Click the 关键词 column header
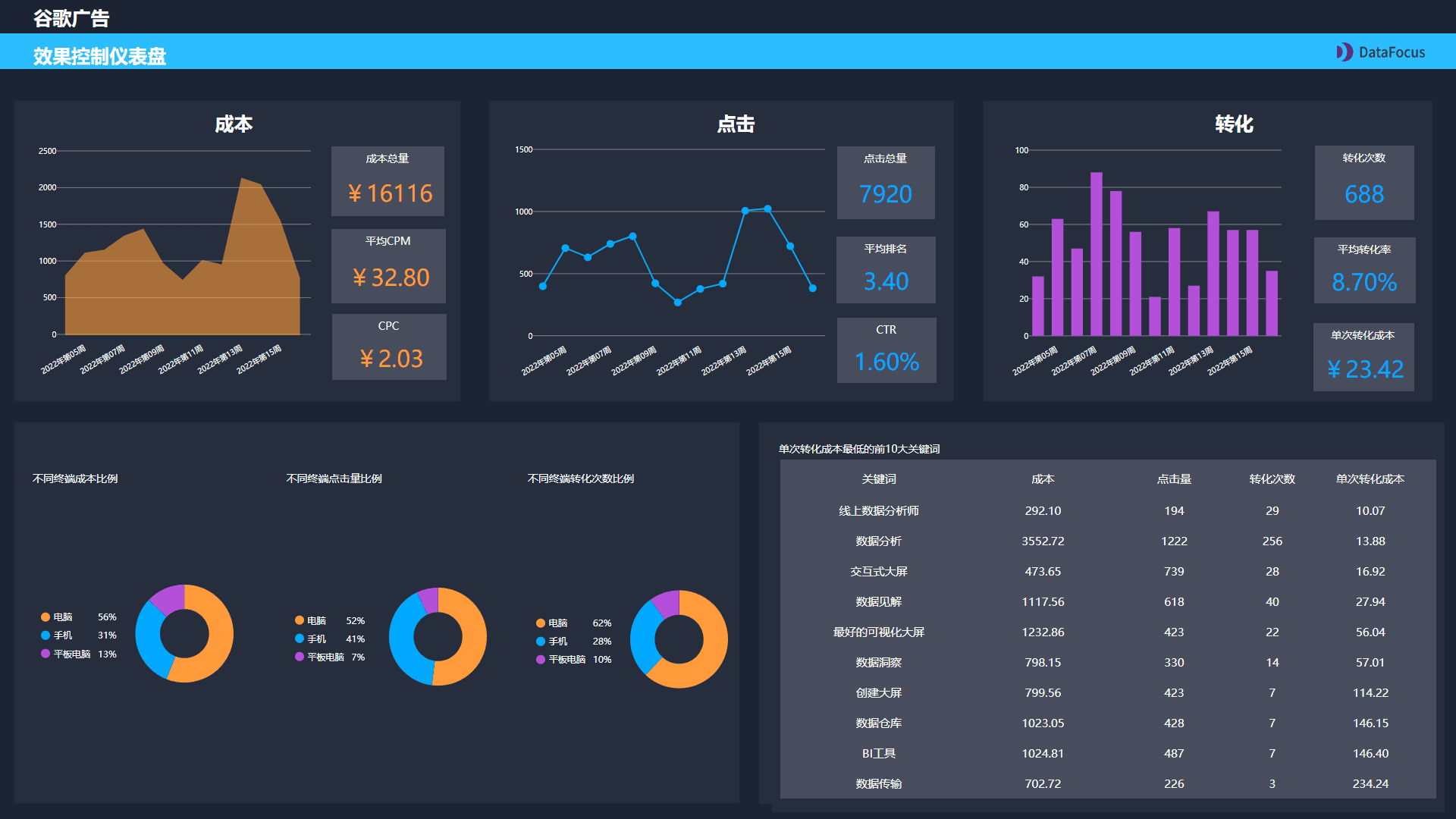This screenshot has width=1456, height=819. pyautogui.click(x=879, y=479)
